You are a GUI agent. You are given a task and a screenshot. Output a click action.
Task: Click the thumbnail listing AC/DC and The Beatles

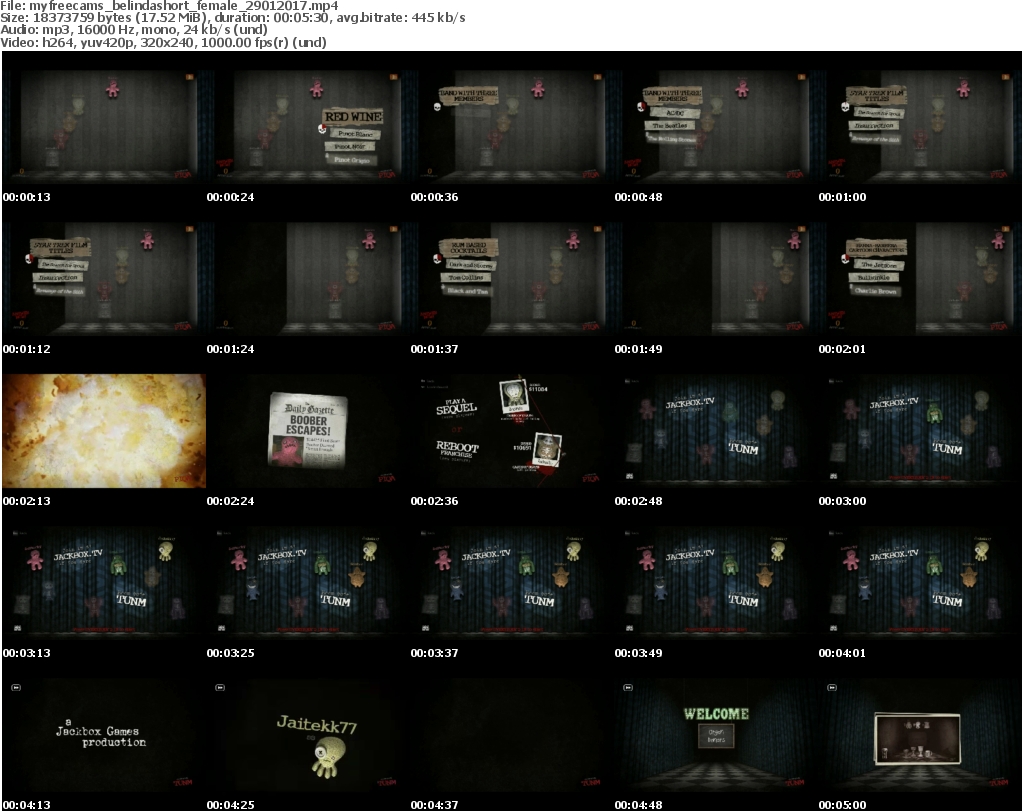tap(716, 127)
